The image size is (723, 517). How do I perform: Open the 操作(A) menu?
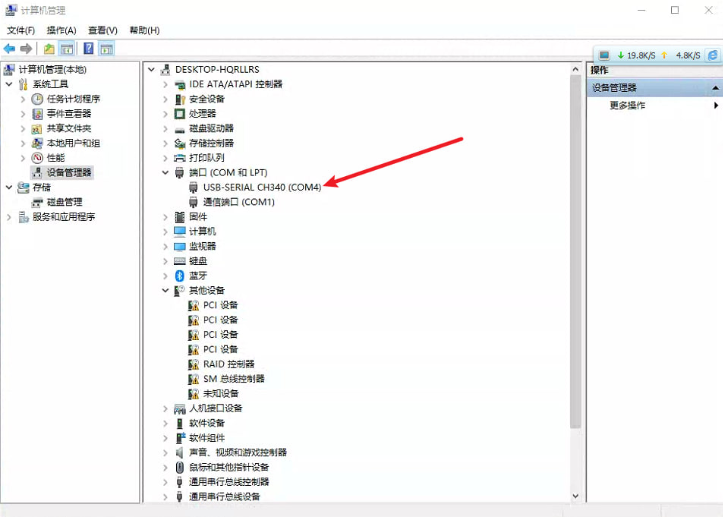tap(61, 30)
